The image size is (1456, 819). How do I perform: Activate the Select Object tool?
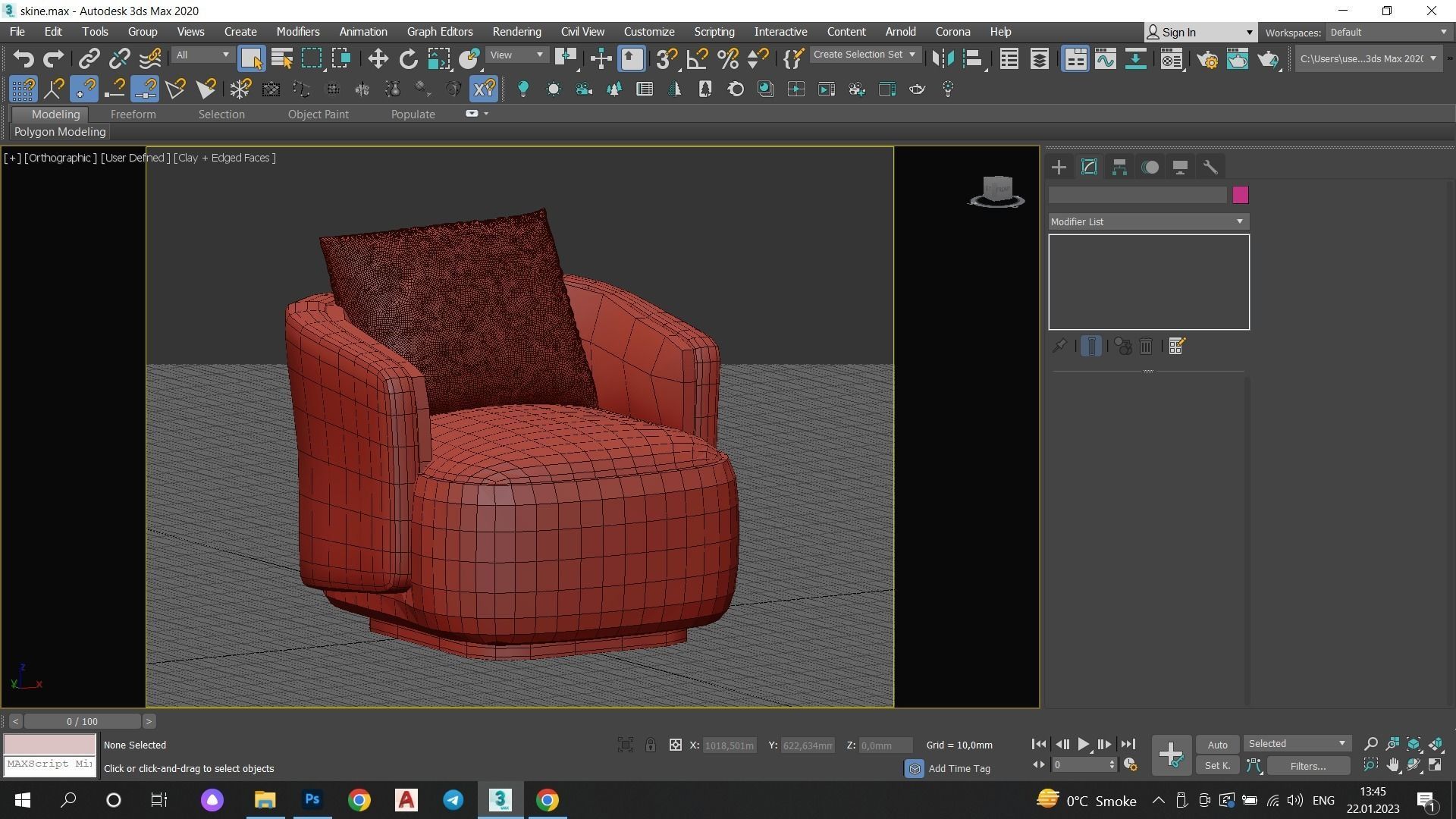click(x=251, y=58)
